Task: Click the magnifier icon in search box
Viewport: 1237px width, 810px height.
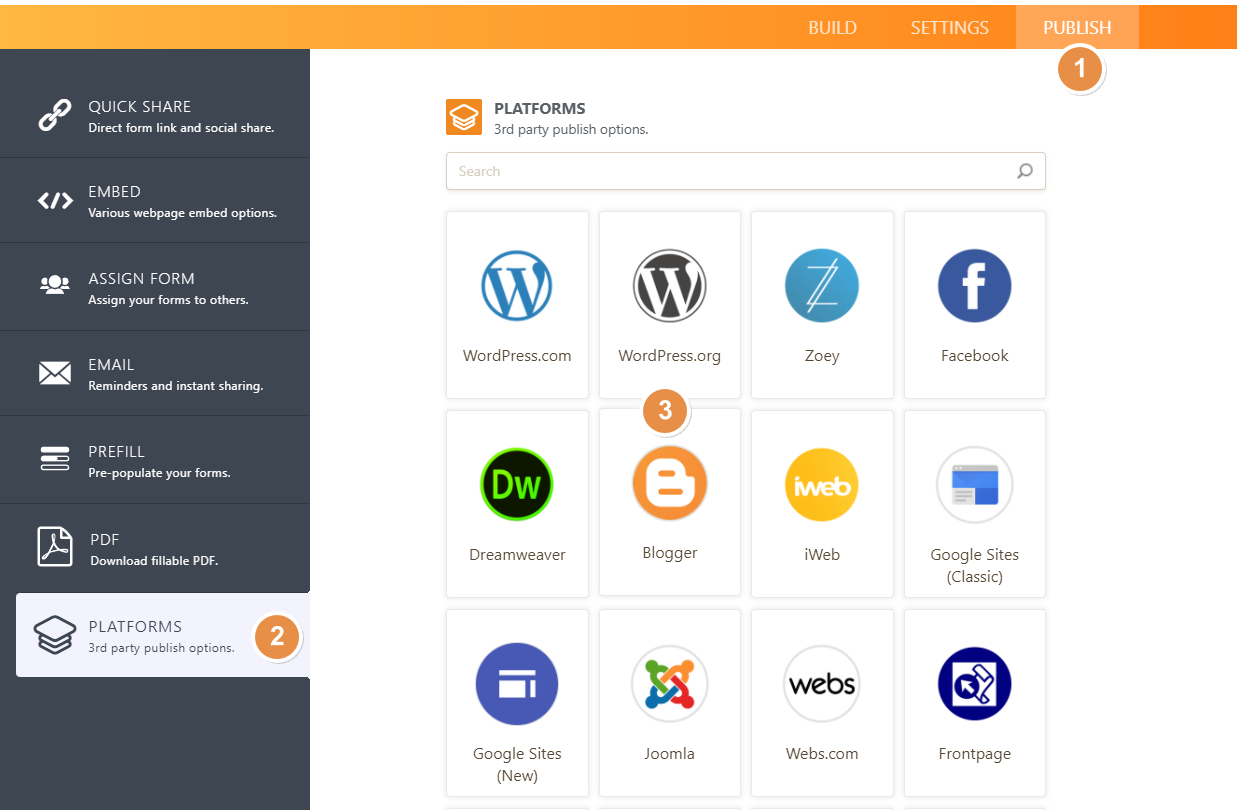Action: [1024, 171]
